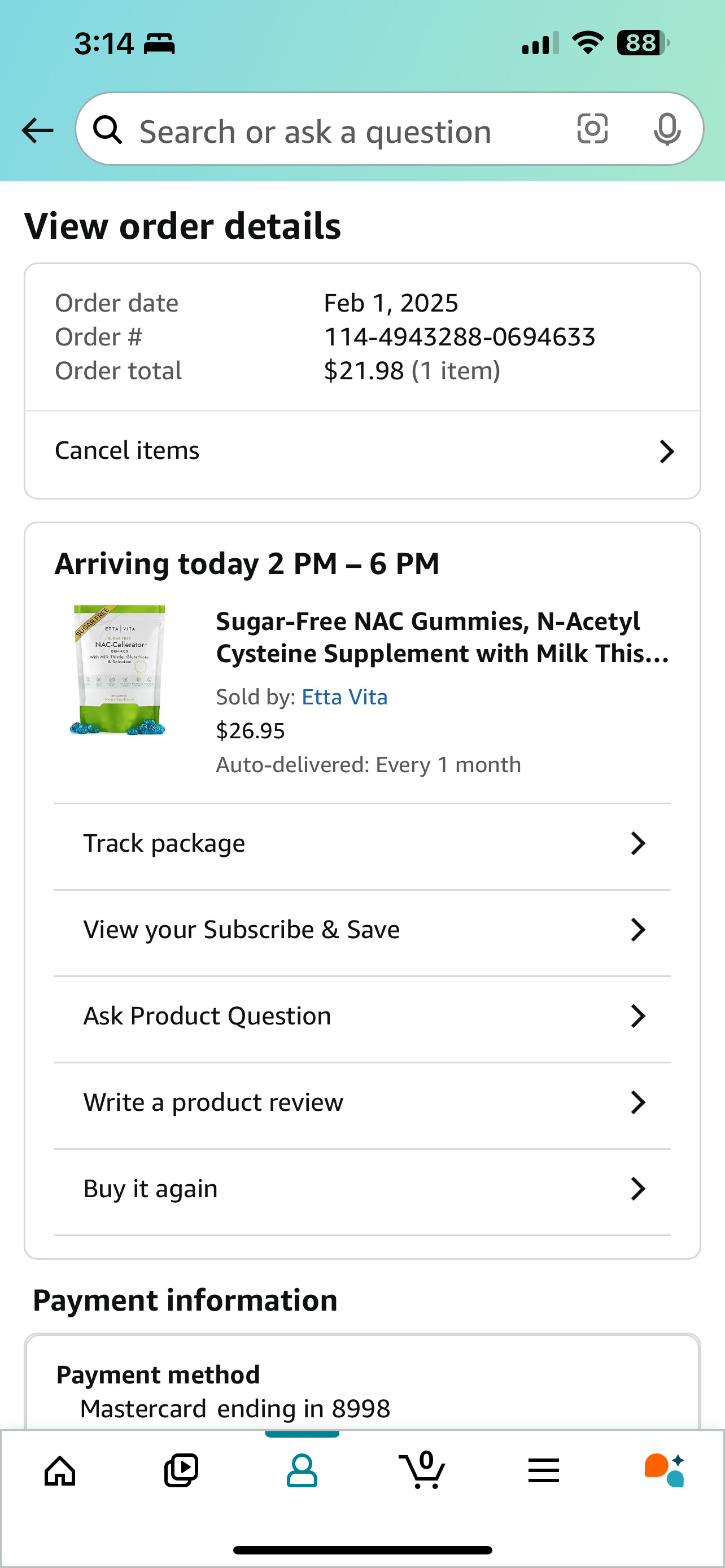This screenshot has width=725, height=1568.
Task: Expand the Track package chevron
Action: click(637, 844)
